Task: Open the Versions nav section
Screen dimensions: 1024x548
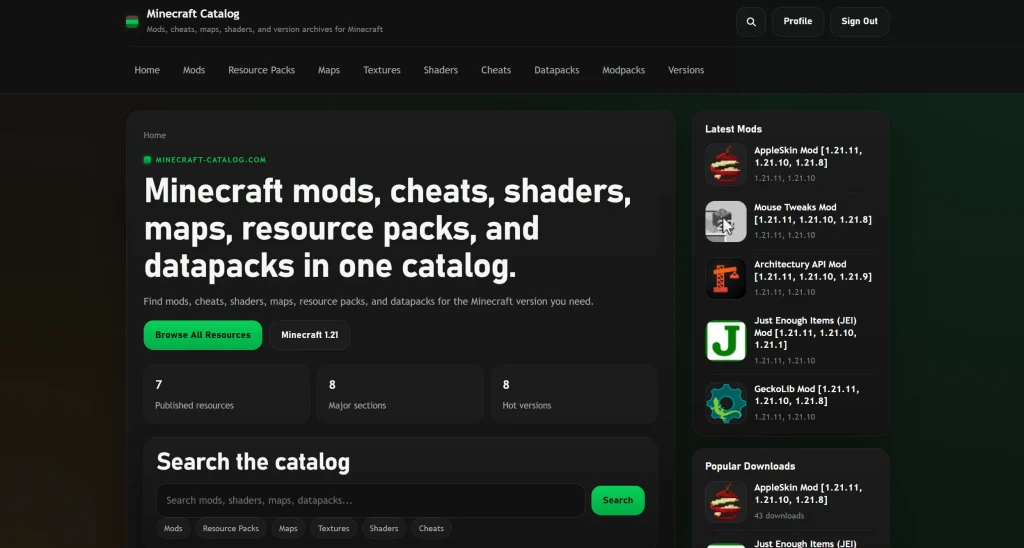Action: tap(686, 70)
